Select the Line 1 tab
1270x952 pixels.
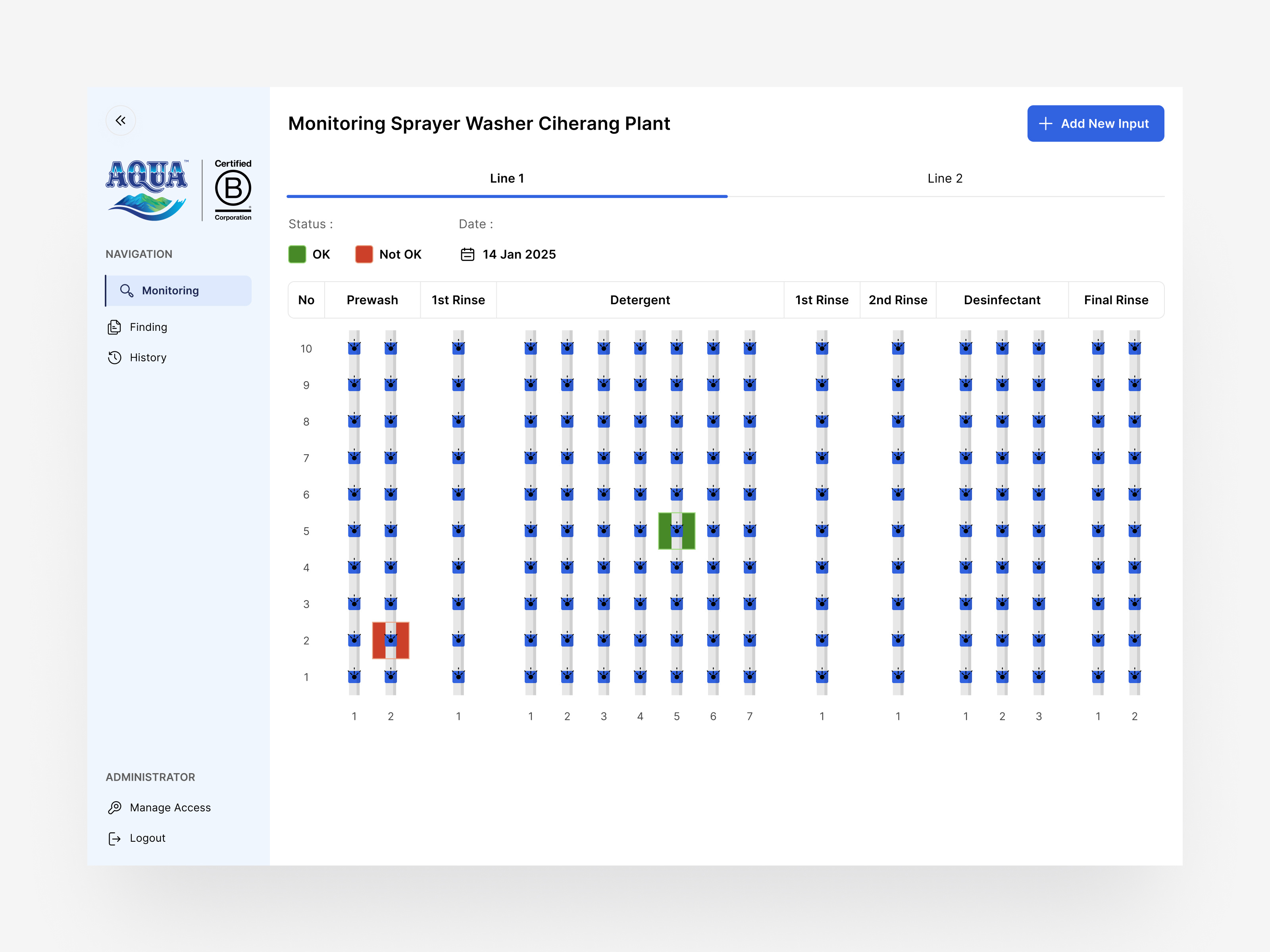coord(507,178)
